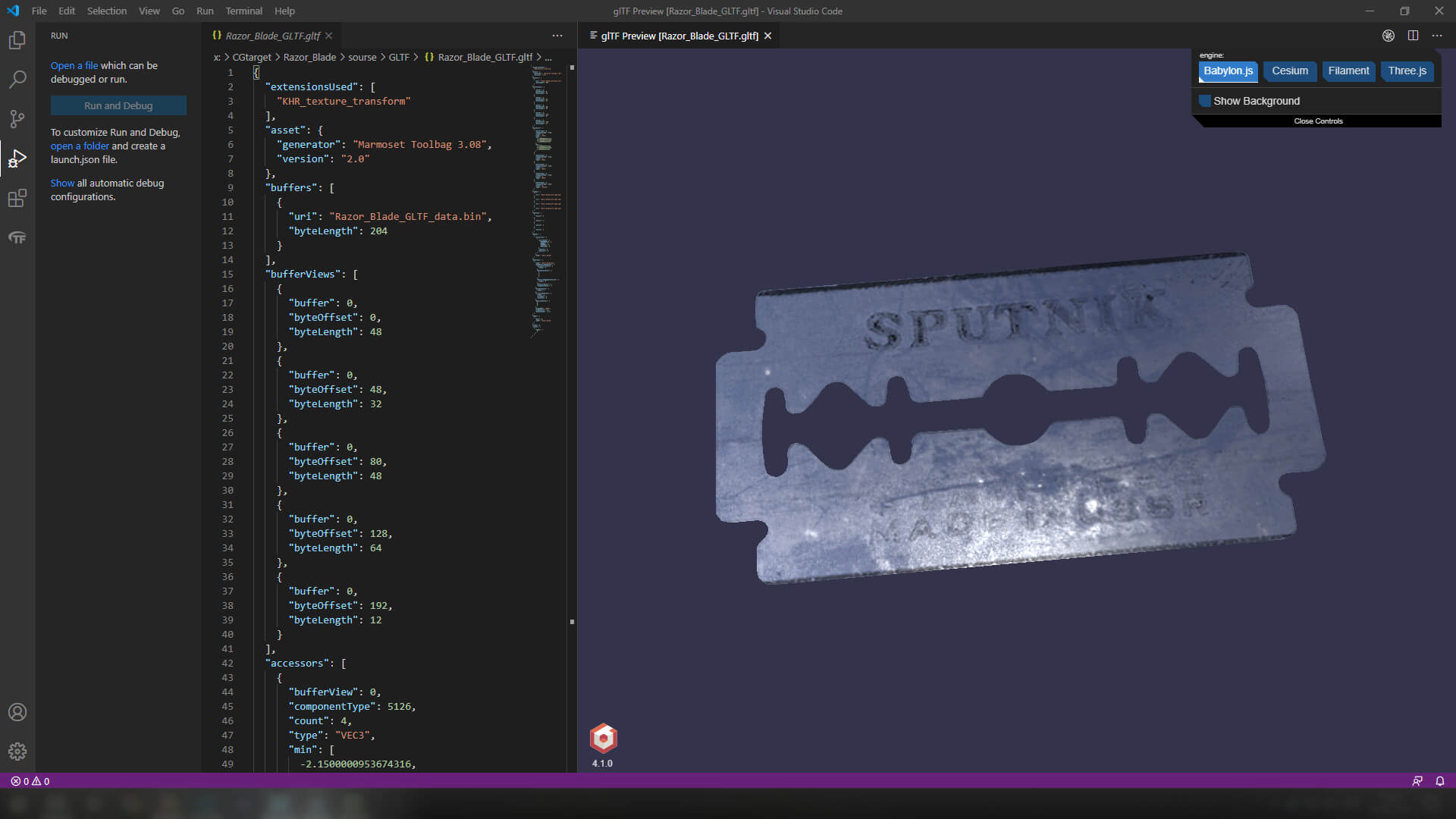Open the Search view in activity bar
Screen dimensions: 1456x819
click(x=17, y=80)
